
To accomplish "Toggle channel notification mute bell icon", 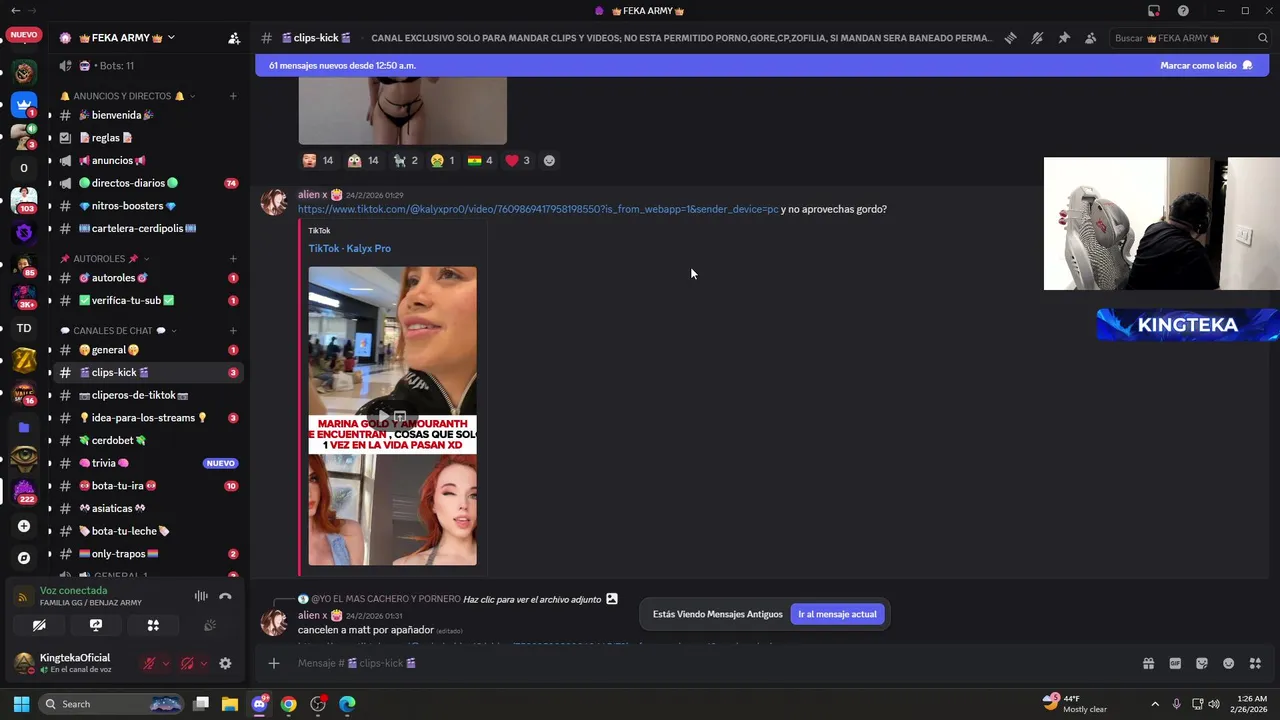I will click(1037, 38).
